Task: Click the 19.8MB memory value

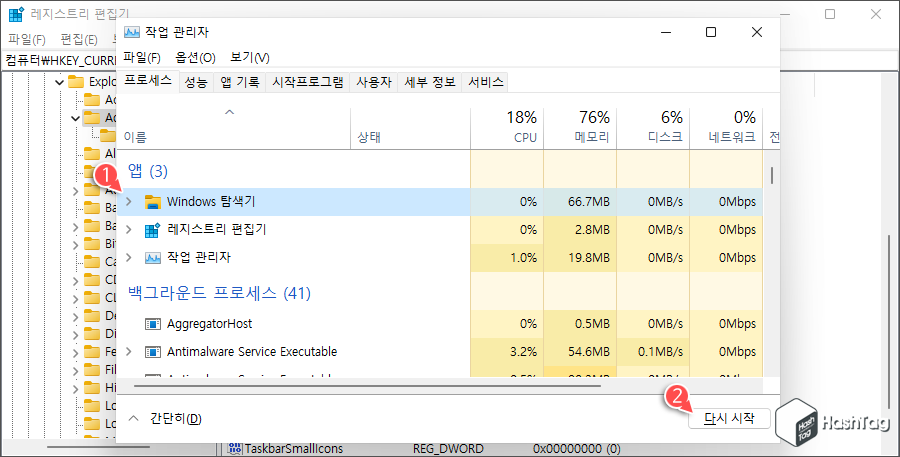Action: tap(589, 258)
